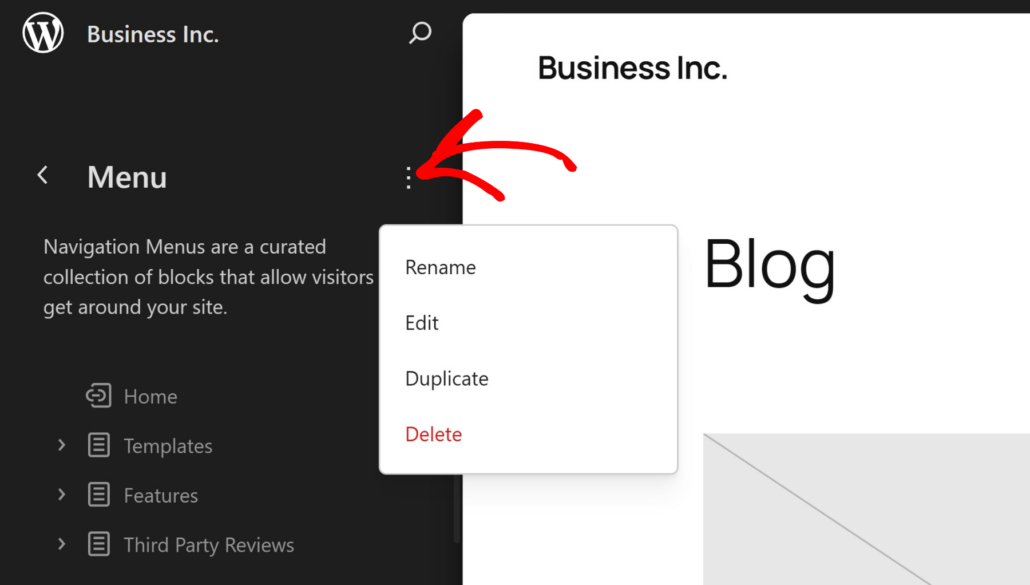1030x585 pixels.
Task: Click the page icon beside Third Party Reviews
Action: point(98,544)
